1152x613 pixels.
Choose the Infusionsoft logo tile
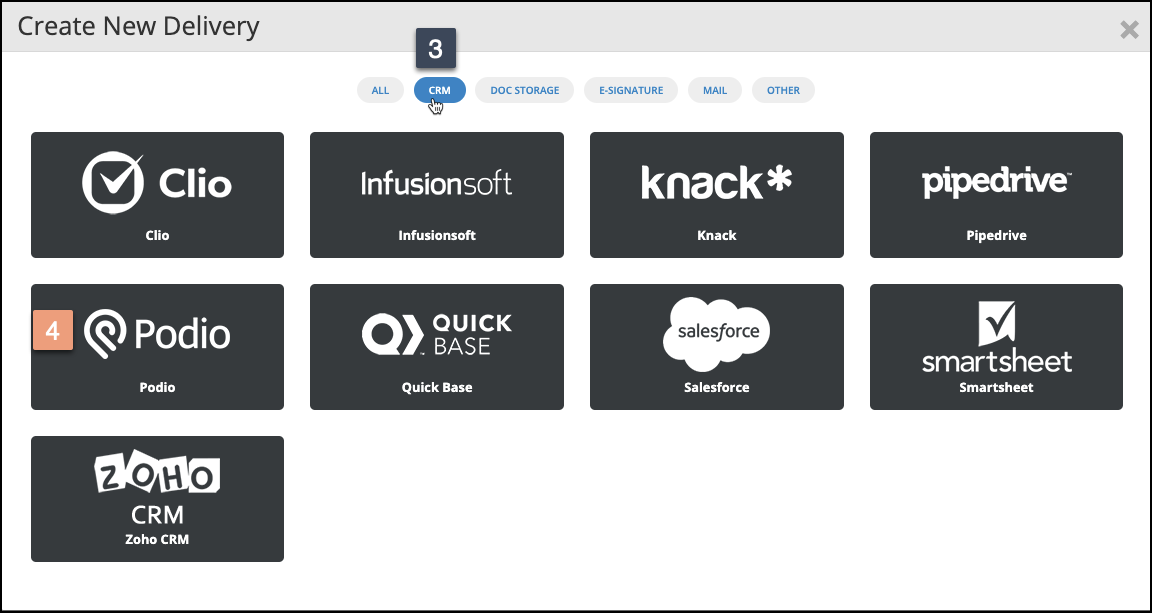[x=436, y=183]
